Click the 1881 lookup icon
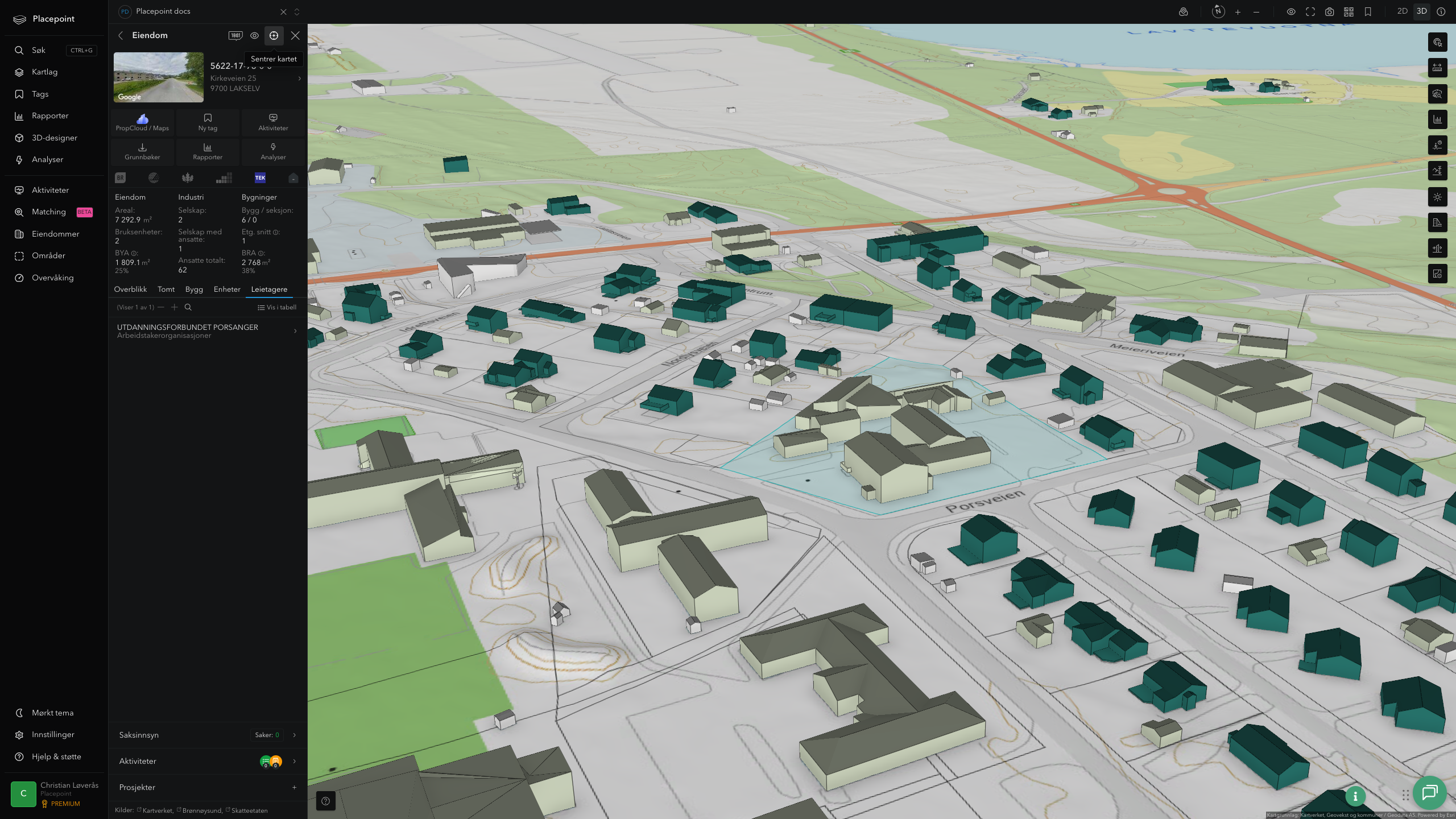Image resolution: width=1456 pixels, height=819 pixels. (x=235, y=35)
